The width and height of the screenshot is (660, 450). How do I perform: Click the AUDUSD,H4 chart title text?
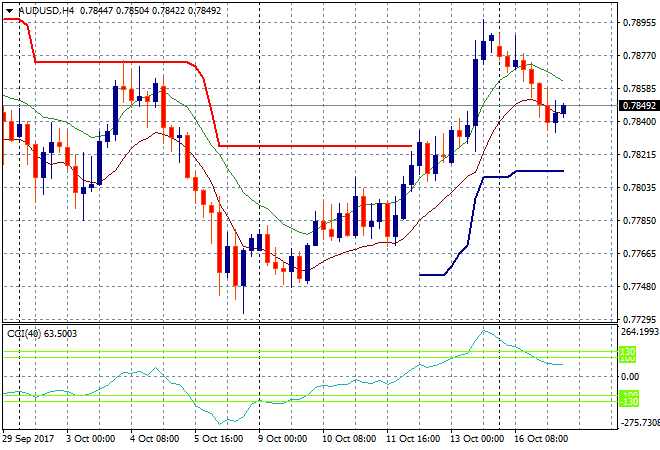47,11
